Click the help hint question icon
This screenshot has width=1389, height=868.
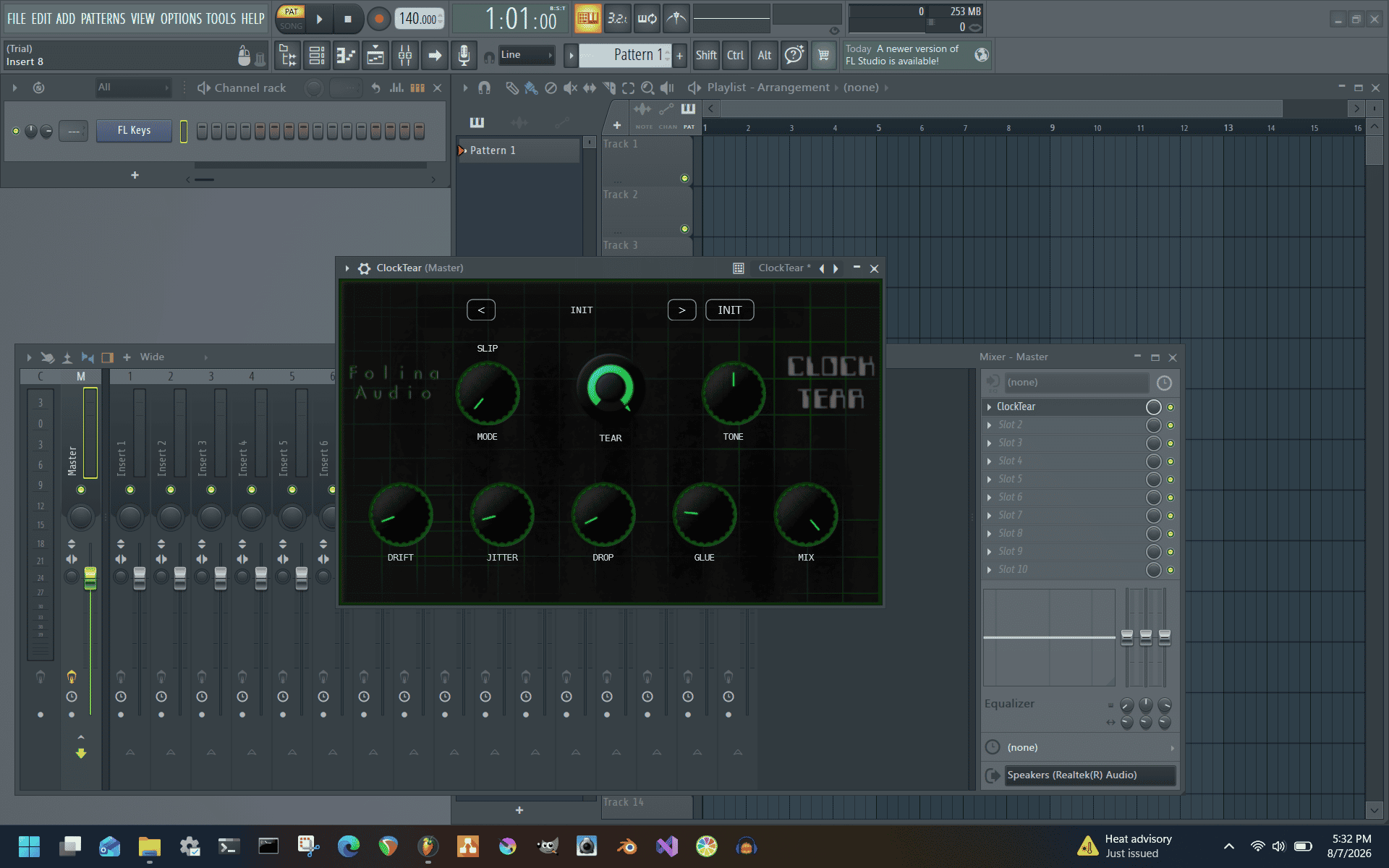pos(794,55)
